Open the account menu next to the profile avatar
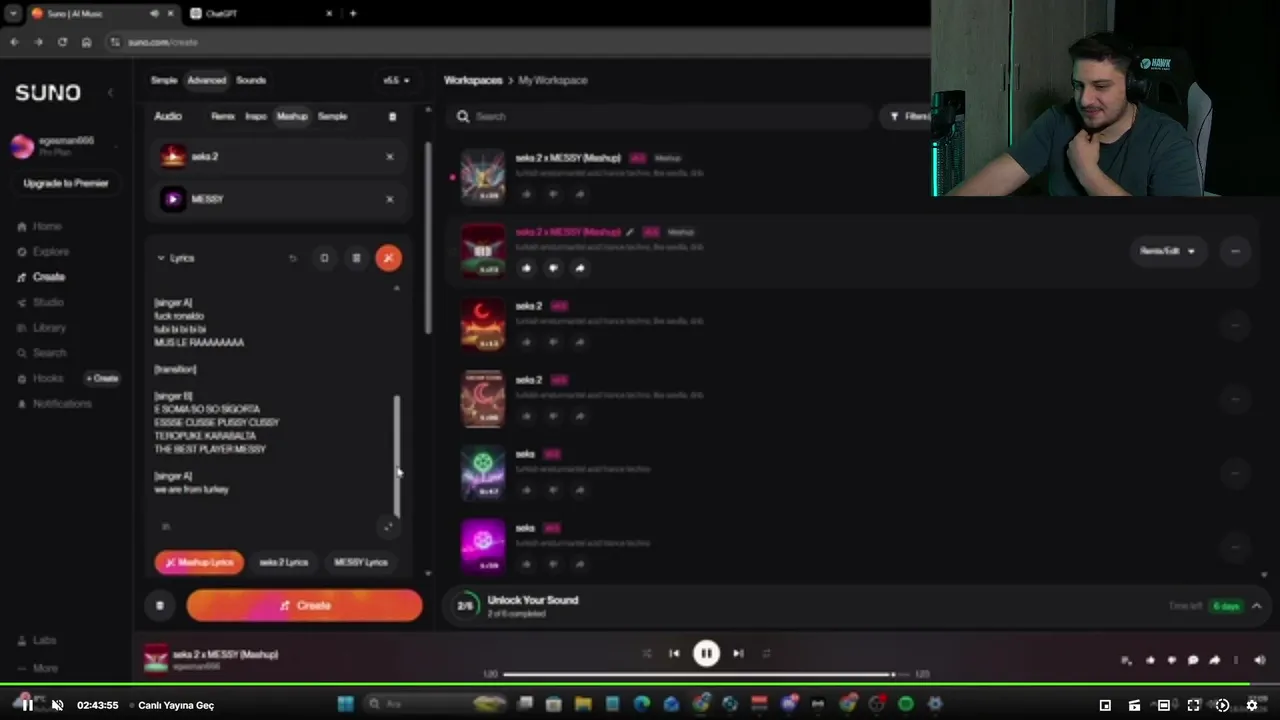Image resolution: width=1280 pixels, height=720 pixels. tap(117, 146)
